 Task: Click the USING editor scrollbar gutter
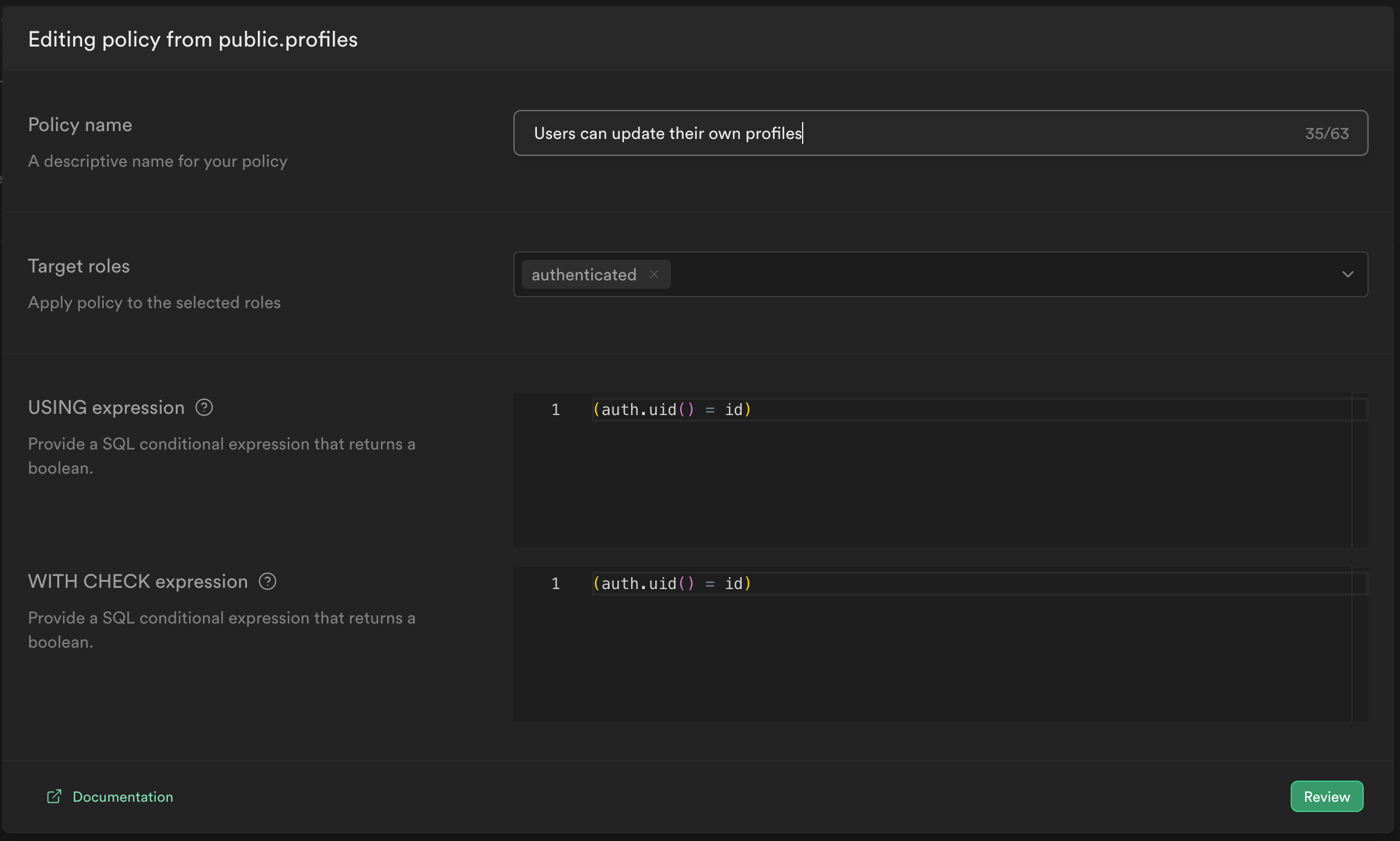click(1360, 471)
